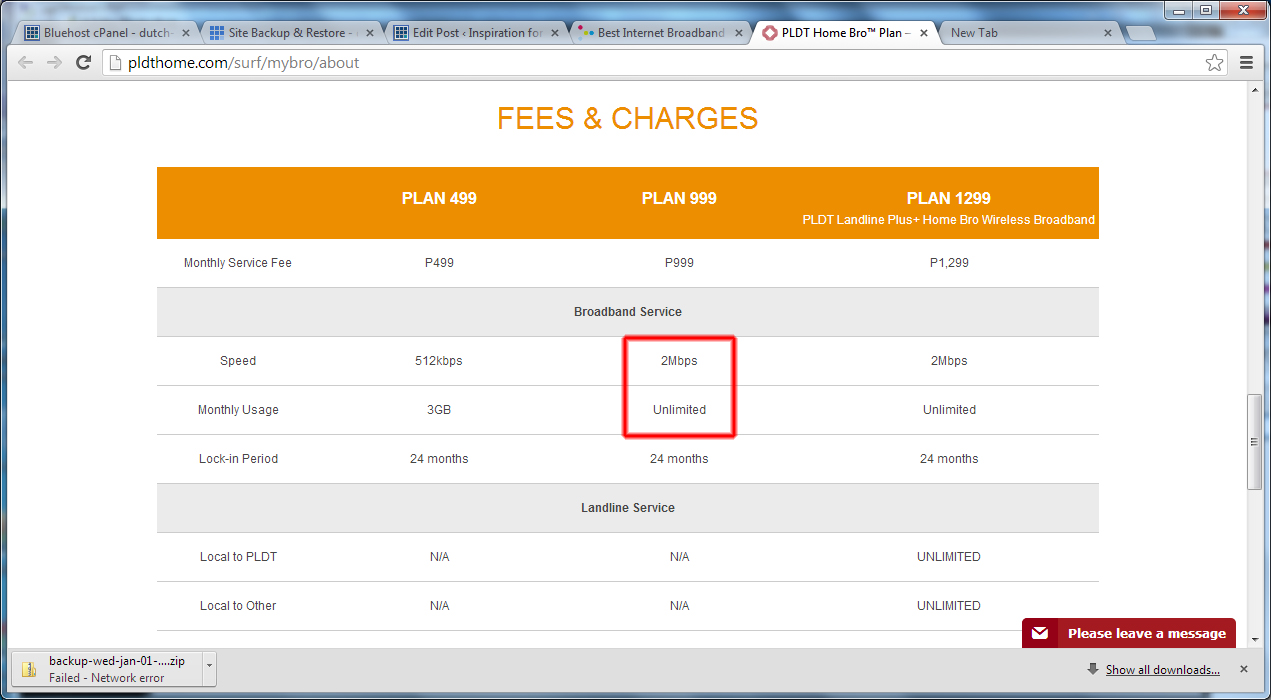Click the Monthly Usage row label
This screenshot has width=1271, height=700.
tap(238, 410)
